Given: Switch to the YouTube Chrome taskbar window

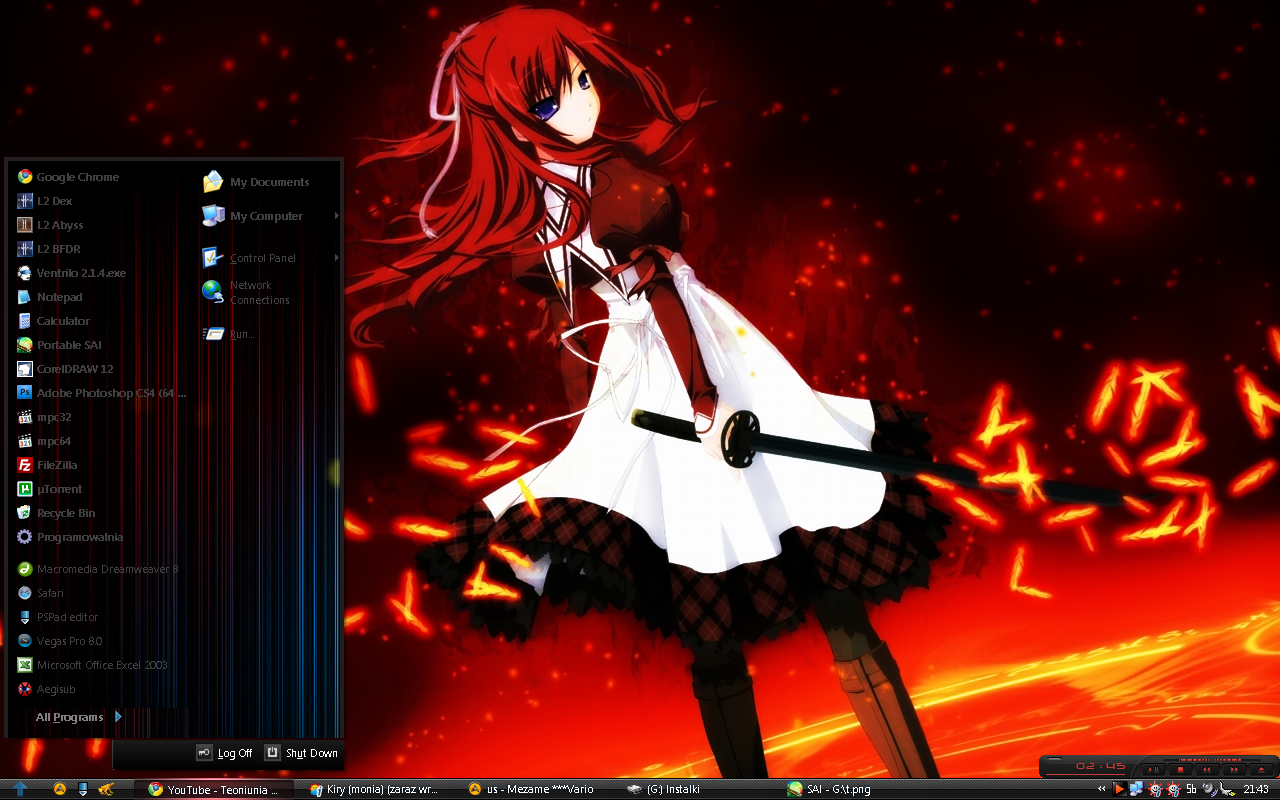Looking at the screenshot, I should tap(213, 789).
